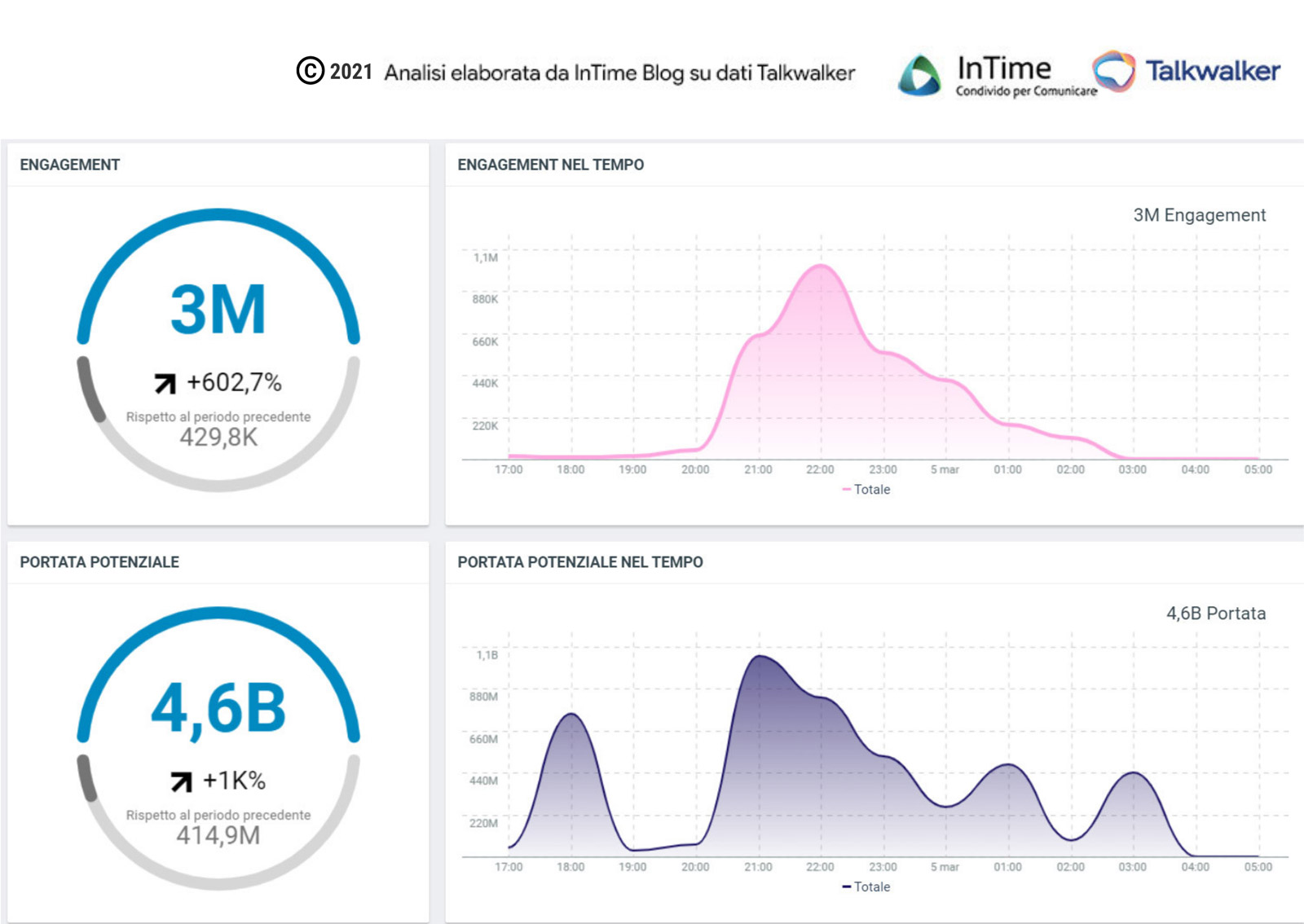Click the upward arrow beside +1K%

181,781
